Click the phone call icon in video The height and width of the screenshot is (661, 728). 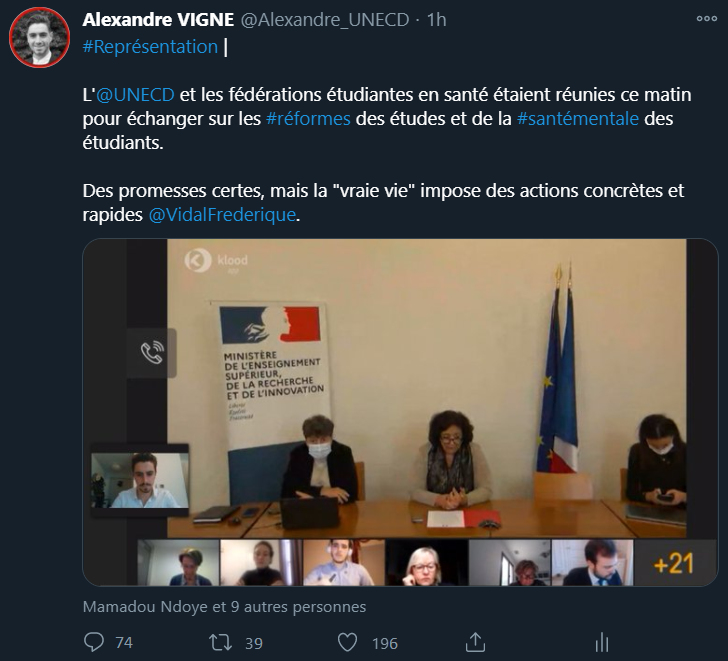[152, 353]
